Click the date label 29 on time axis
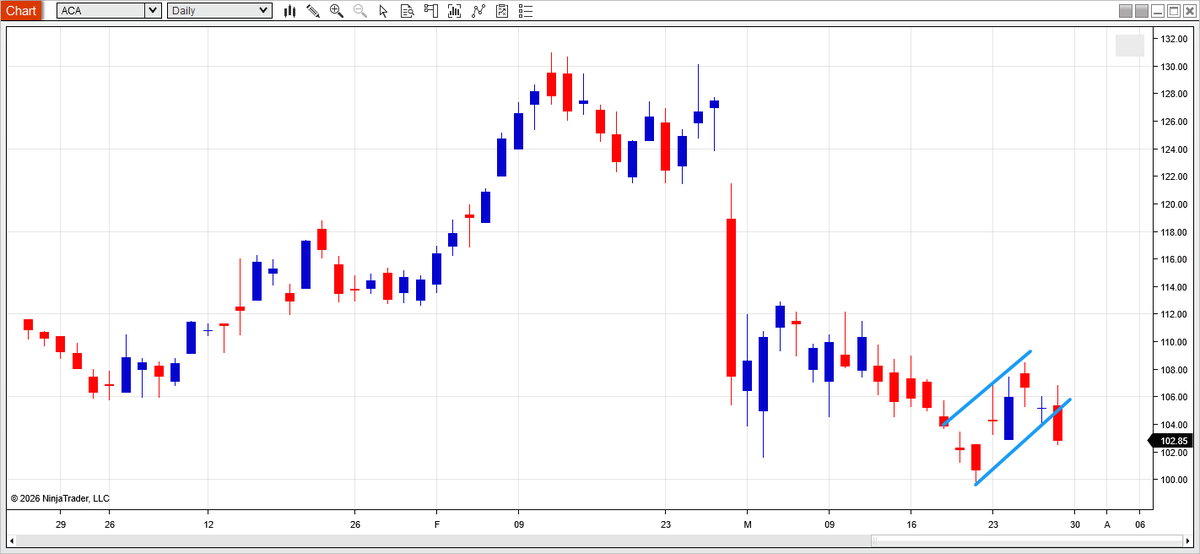The height and width of the screenshot is (554, 1200). tap(61, 524)
